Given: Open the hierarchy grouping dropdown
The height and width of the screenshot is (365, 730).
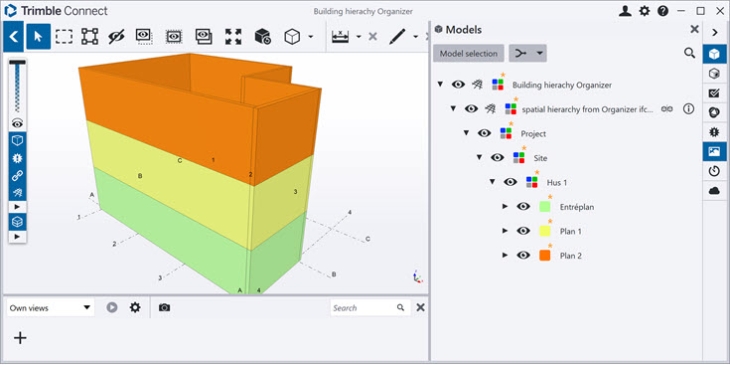Looking at the screenshot, I should (527, 54).
